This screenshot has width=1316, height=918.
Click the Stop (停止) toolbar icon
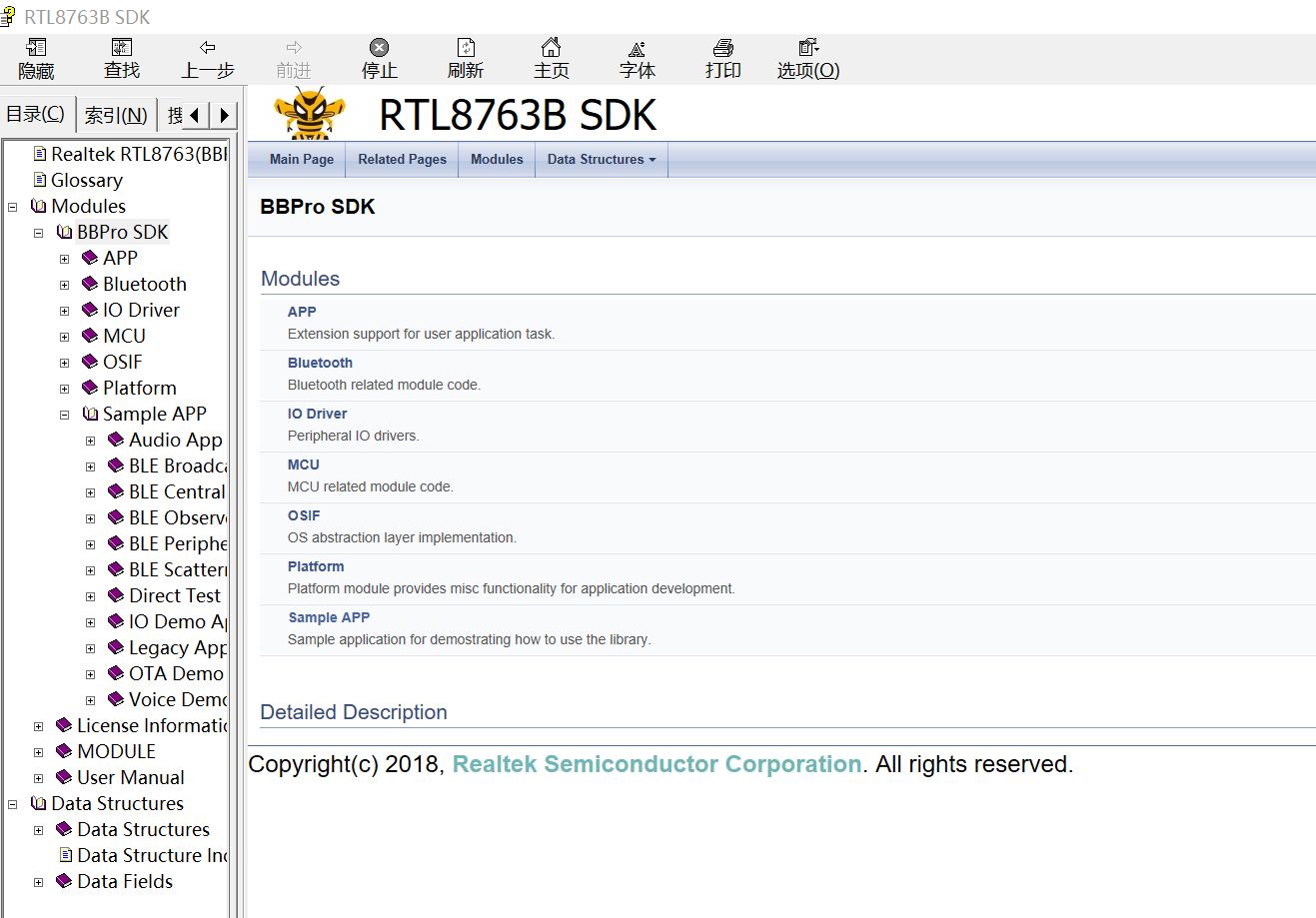pos(379,47)
